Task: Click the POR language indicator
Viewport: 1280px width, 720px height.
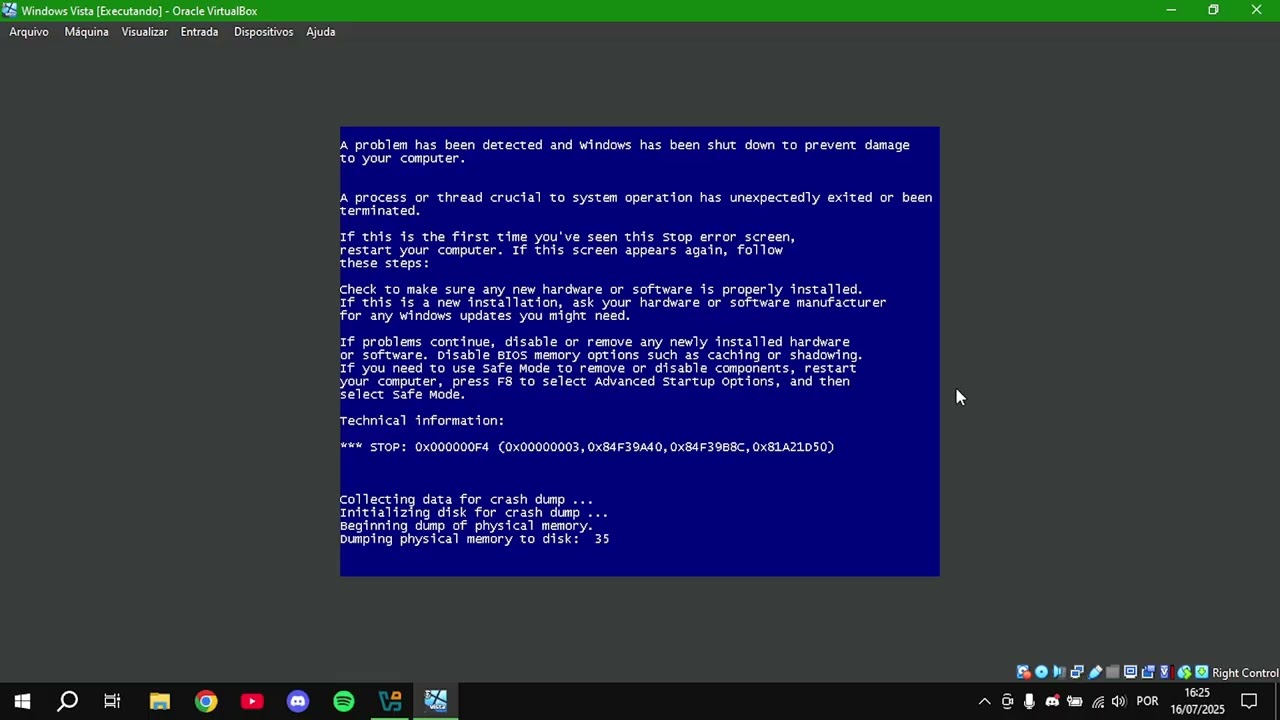Action: [1147, 702]
